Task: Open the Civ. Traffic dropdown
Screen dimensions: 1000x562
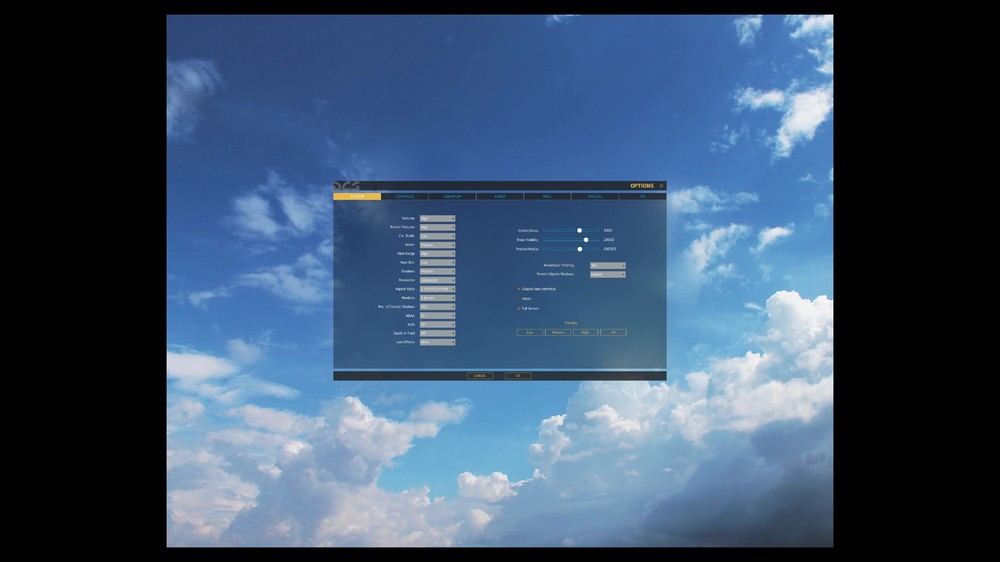Action: (x=438, y=236)
